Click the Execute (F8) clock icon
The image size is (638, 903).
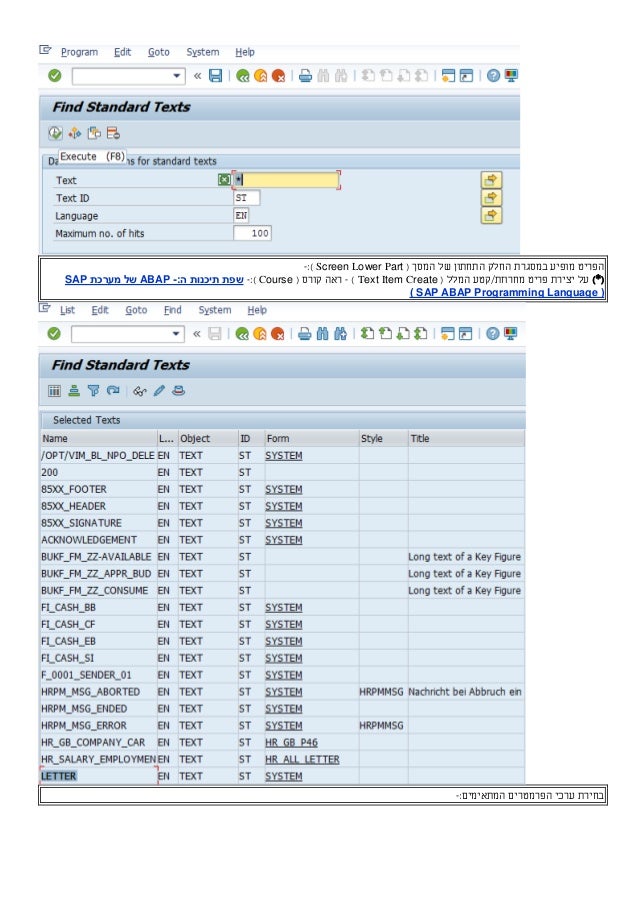[55, 133]
